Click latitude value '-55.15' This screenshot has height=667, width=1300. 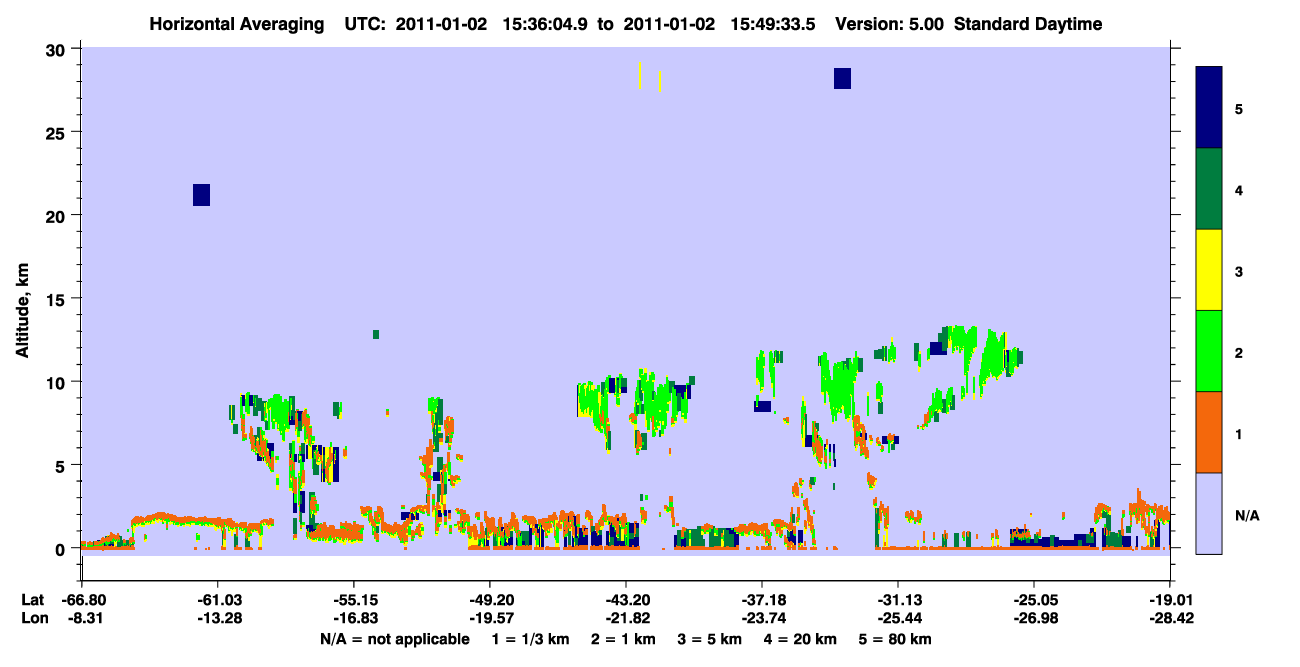point(353,600)
